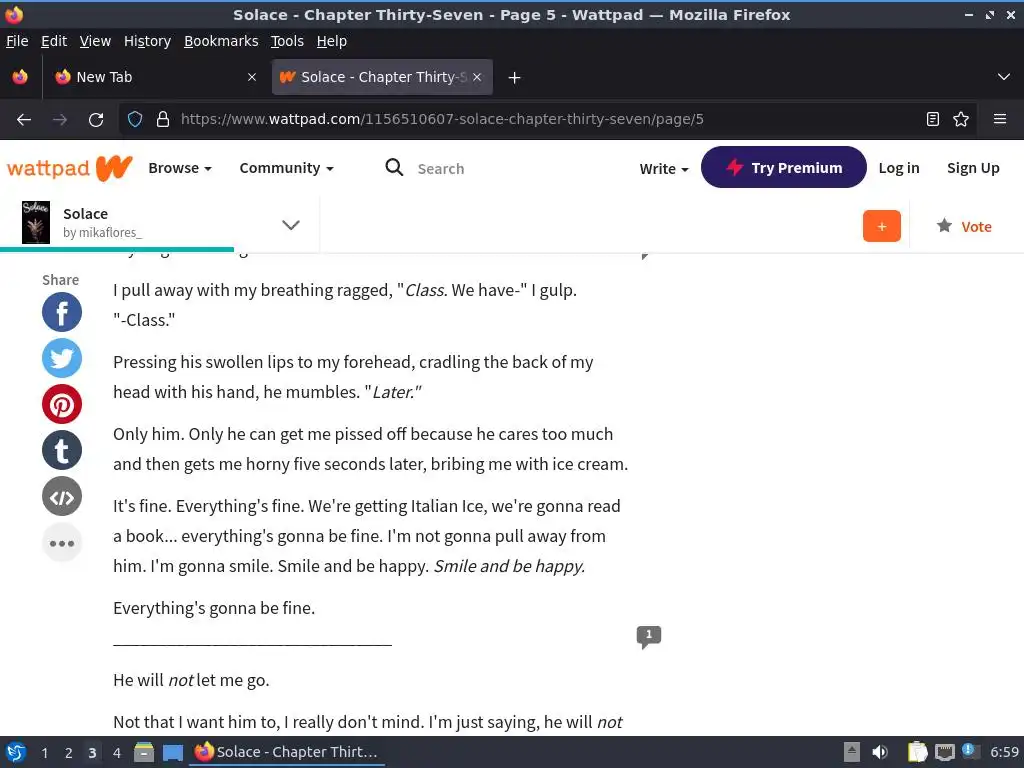This screenshot has height=768, width=1024.
Task: Open author mikaflores_ profile link
Action: [x=103, y=232]
